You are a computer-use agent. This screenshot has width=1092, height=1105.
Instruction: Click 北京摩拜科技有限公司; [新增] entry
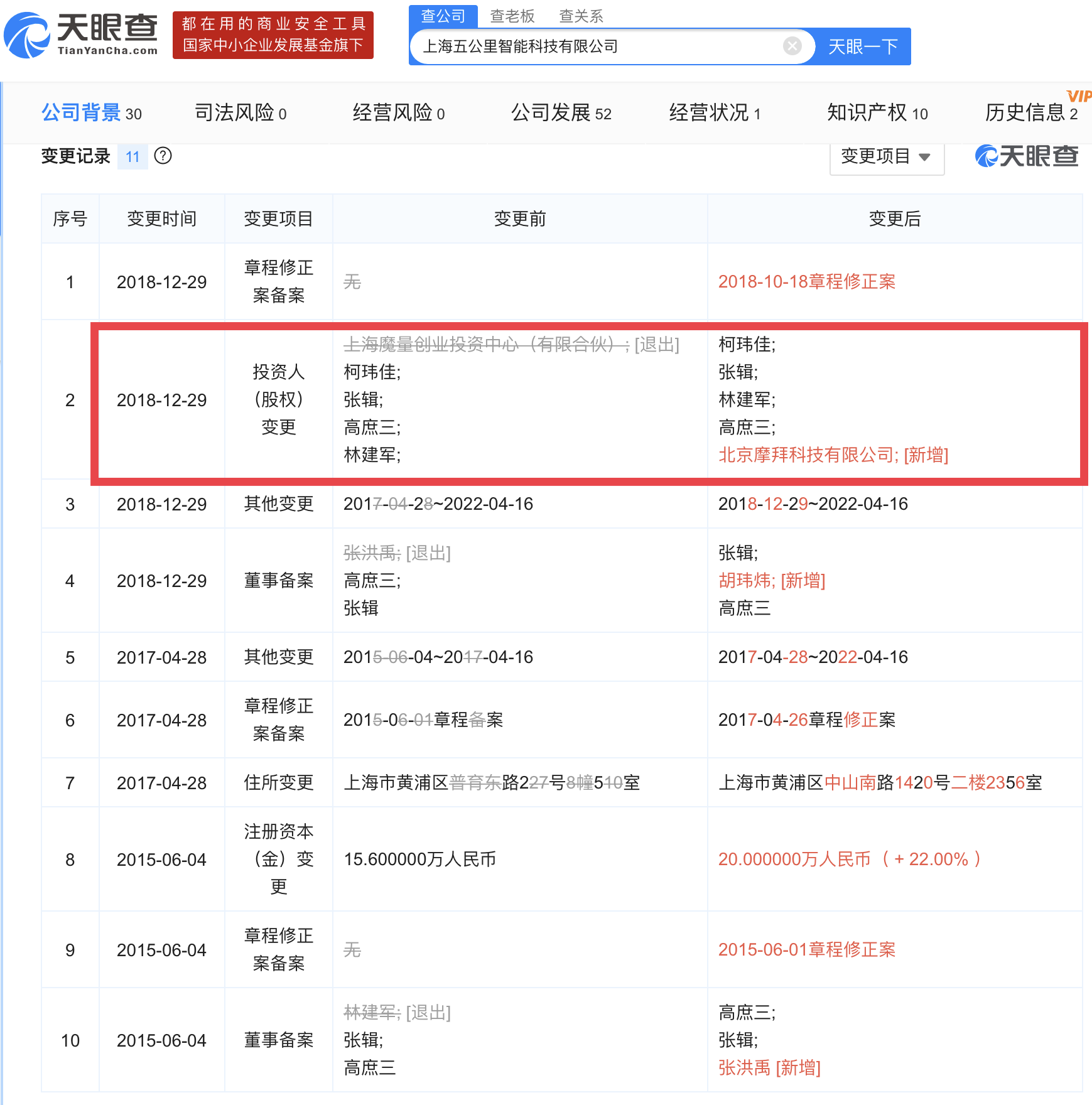pyautogui.click(x=833, y=455)
